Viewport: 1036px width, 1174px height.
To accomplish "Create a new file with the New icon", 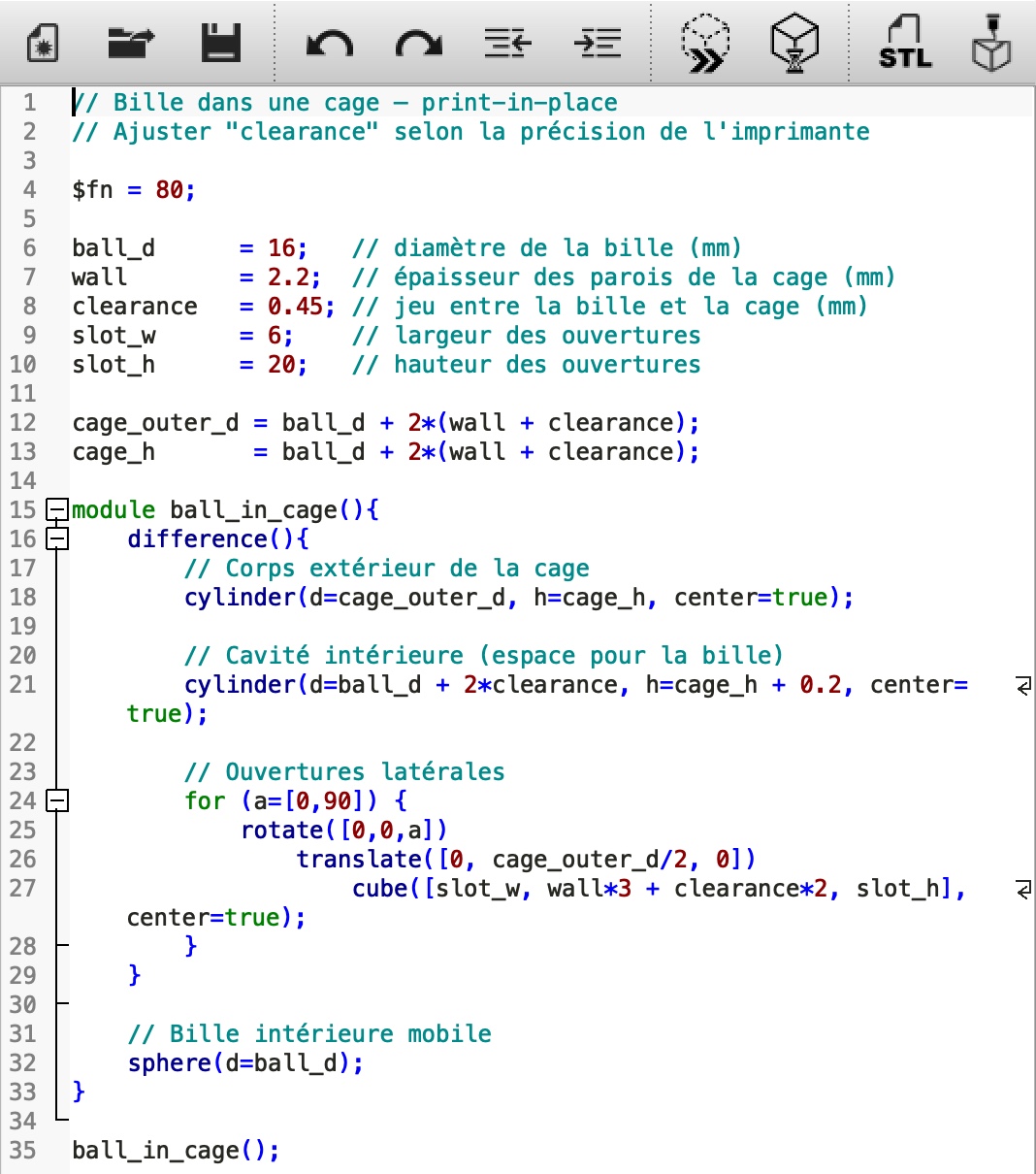I will pos(41,44).
